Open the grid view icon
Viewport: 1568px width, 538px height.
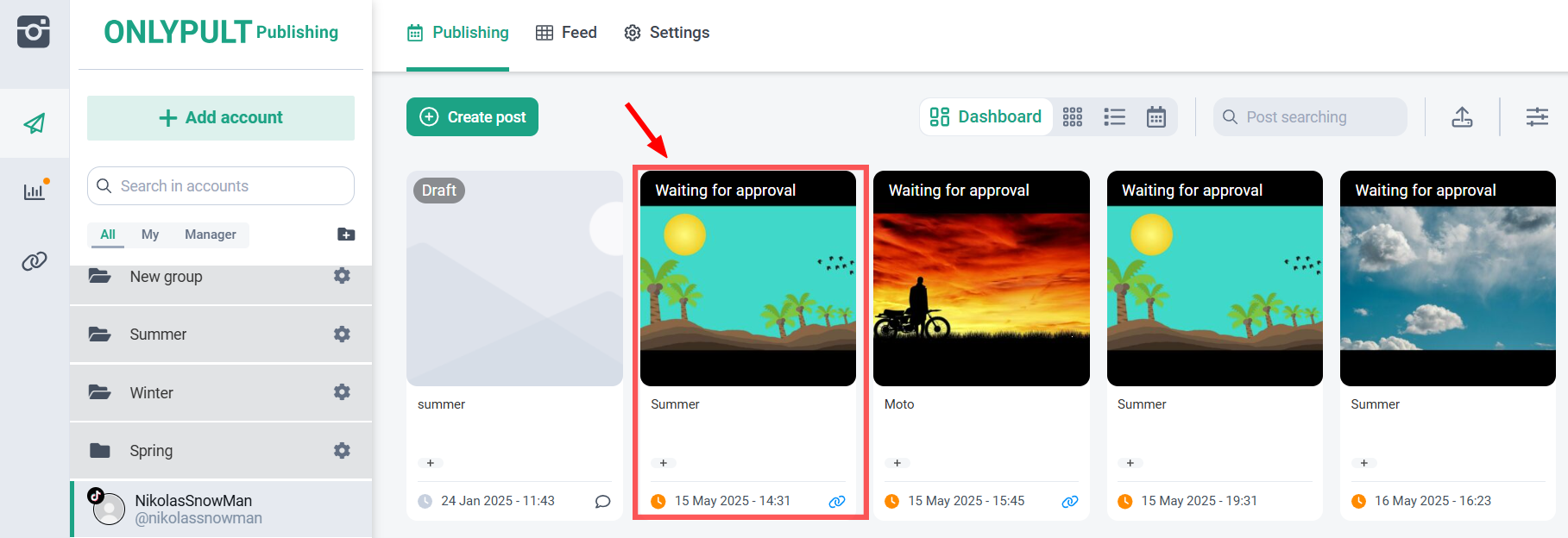1072,117
